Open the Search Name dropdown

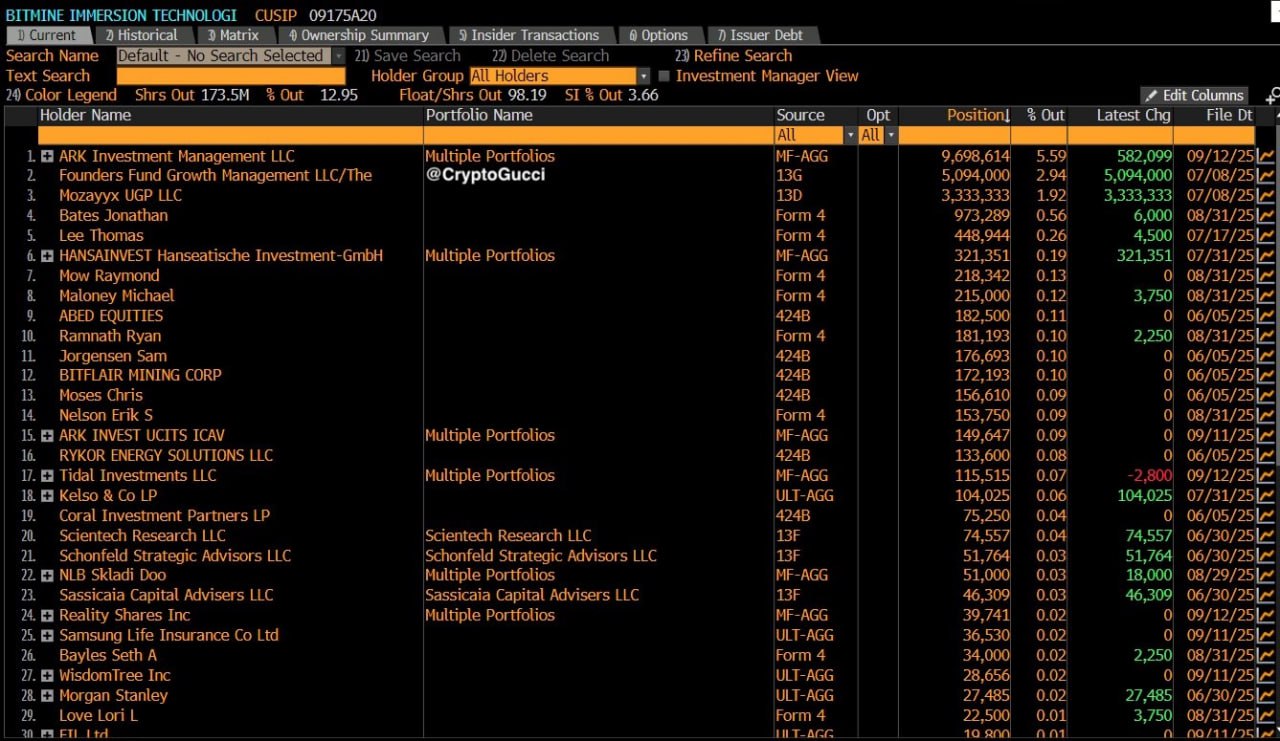pyautogui.click(x=338, y=56)
